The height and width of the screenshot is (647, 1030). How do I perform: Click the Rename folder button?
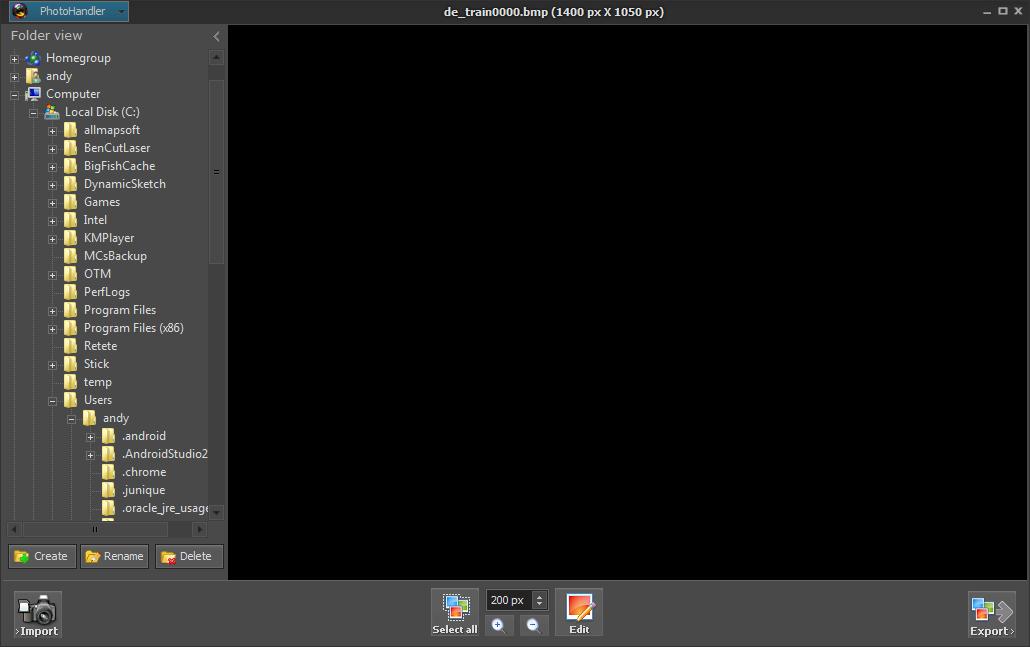113,556
